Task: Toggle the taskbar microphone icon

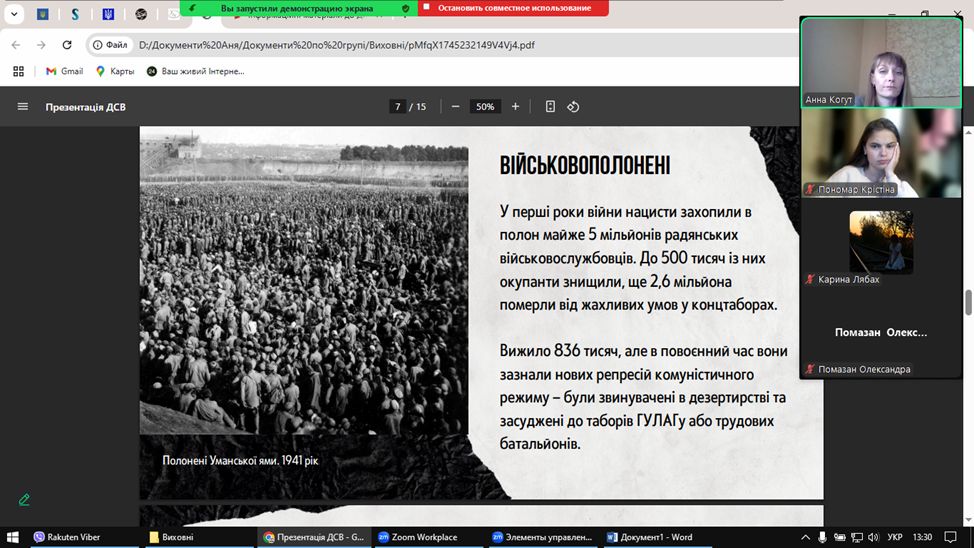Action: 823,537
